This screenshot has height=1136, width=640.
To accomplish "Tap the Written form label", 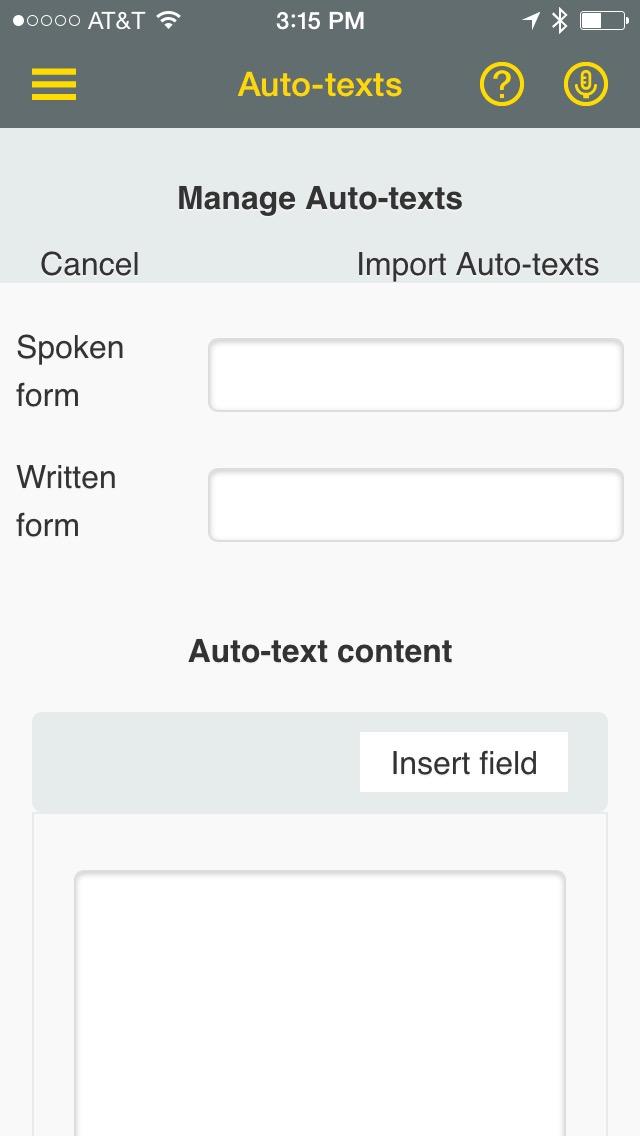I will pos(66,501).
